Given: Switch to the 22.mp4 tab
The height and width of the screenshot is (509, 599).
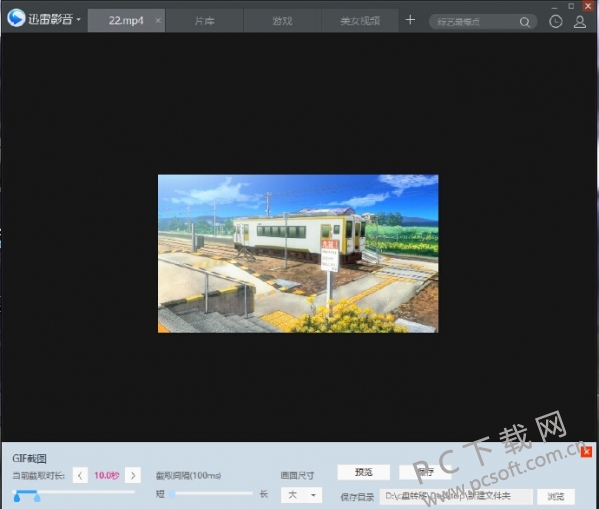Looking at the screenshot, I should coord(126,21).
